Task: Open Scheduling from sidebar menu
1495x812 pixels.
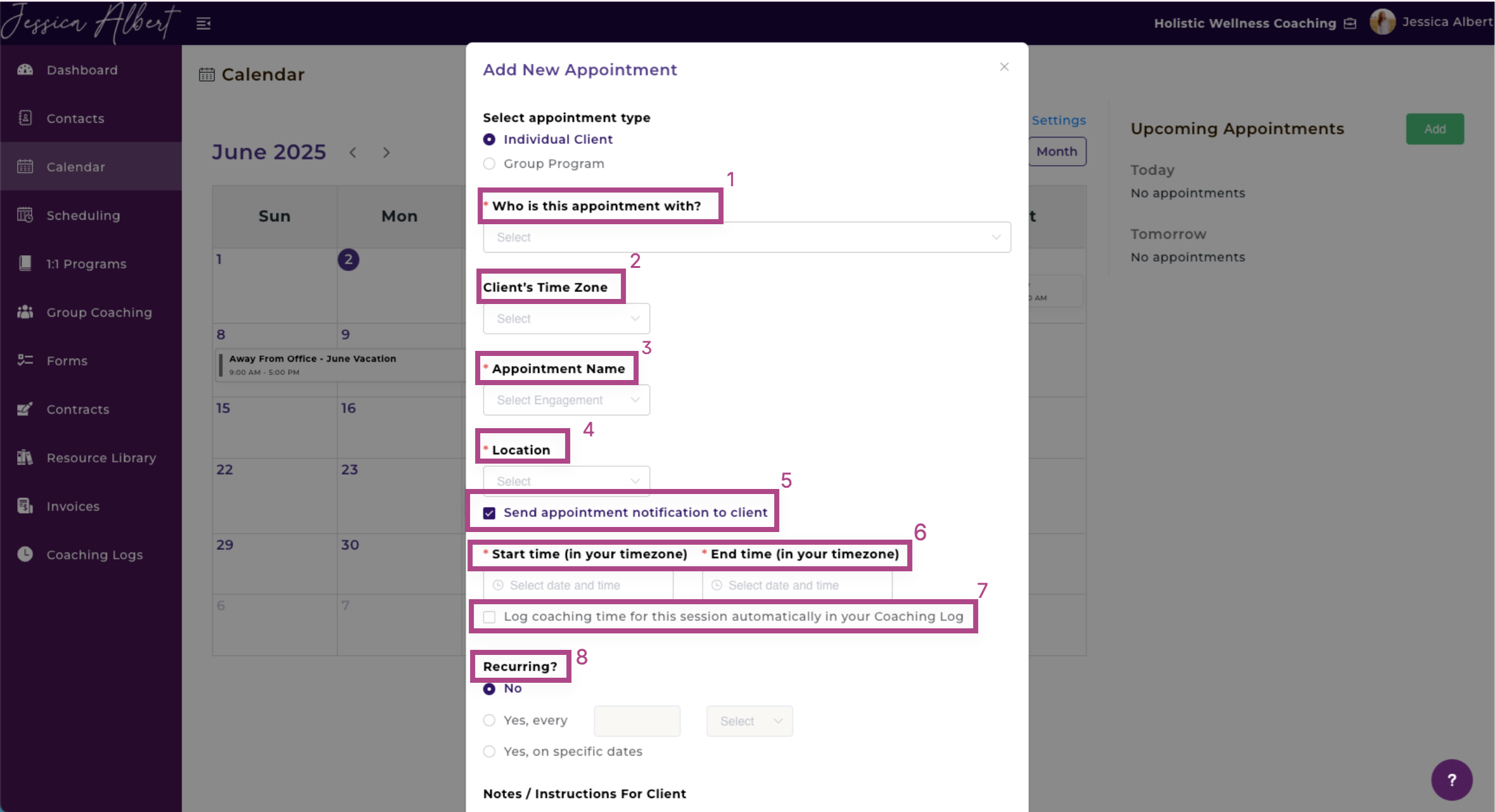Action: (x=91, y=215)
